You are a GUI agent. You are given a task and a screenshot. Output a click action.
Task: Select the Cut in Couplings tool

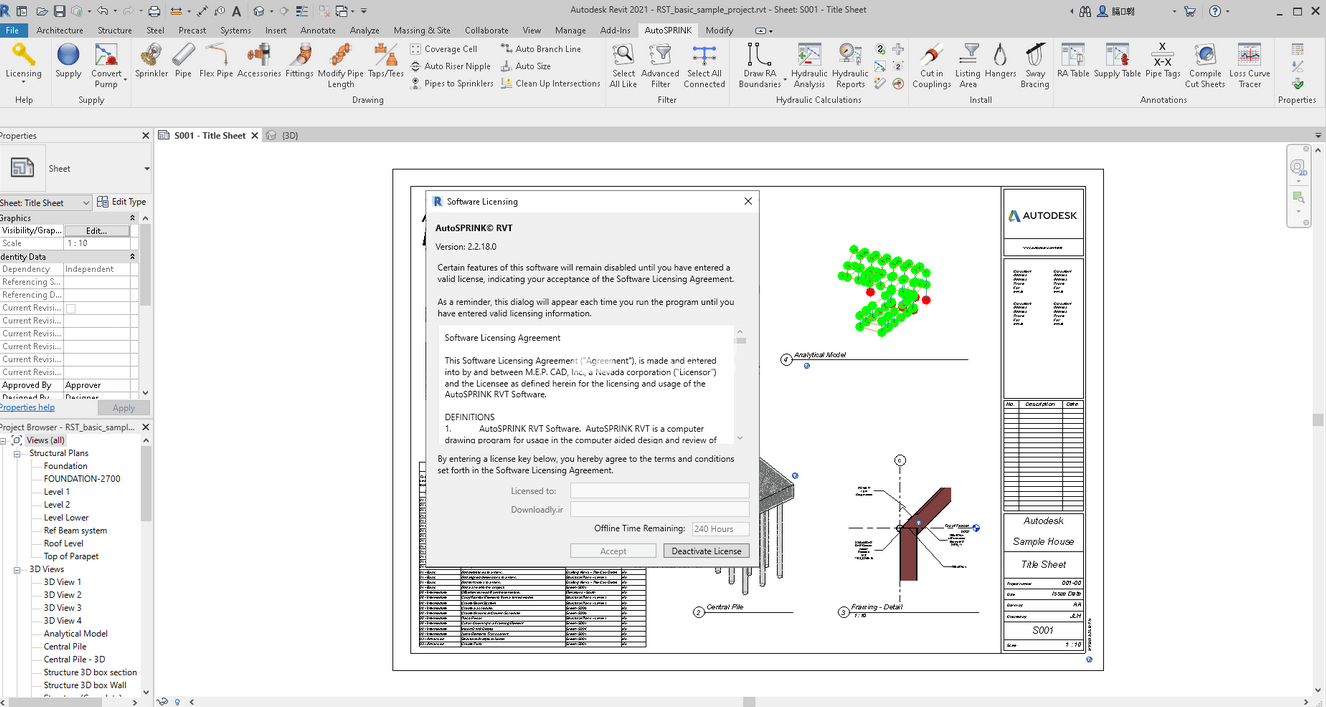(x=931, y=66)
